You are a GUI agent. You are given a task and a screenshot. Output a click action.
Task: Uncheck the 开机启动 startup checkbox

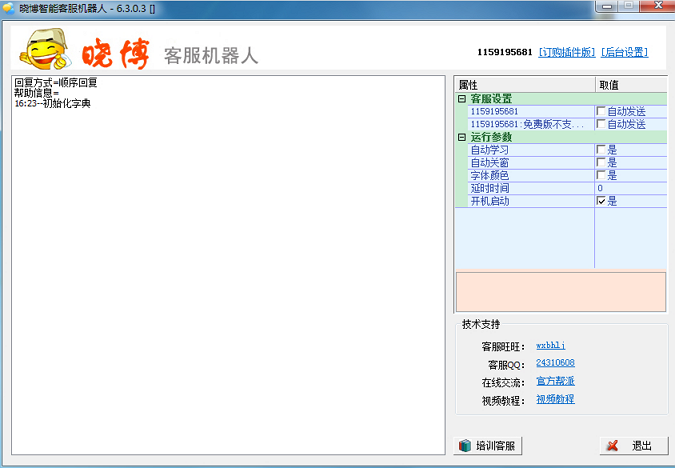coord(601,201)
